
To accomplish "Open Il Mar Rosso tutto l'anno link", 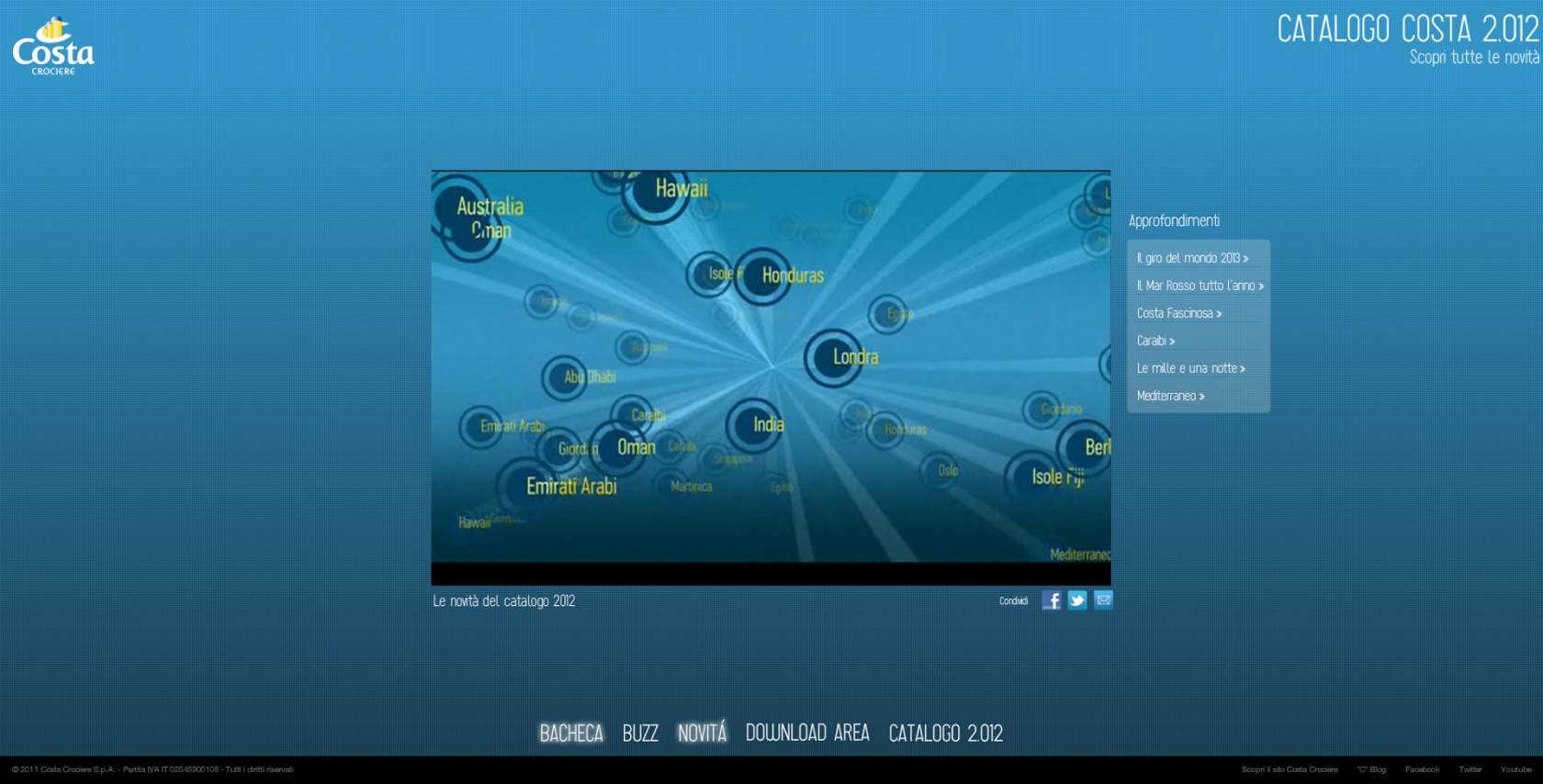I will tap(1199, 286).
